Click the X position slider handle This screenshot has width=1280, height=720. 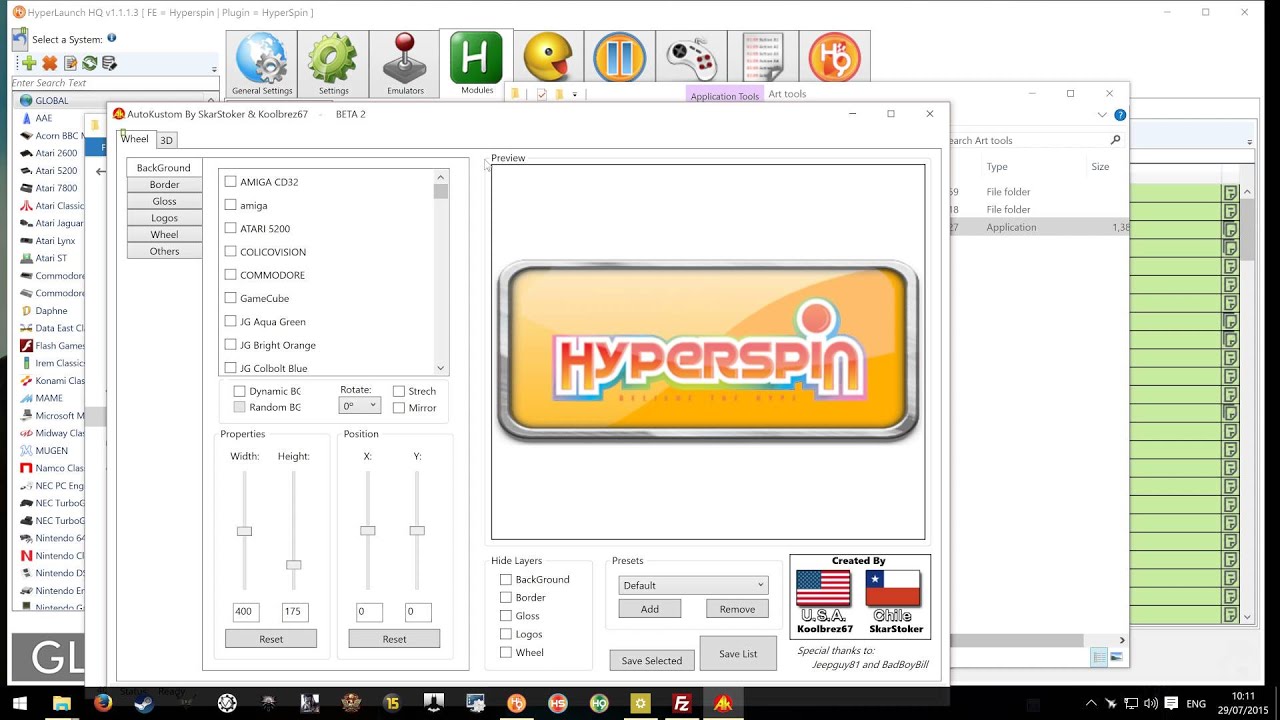point(367,531)
